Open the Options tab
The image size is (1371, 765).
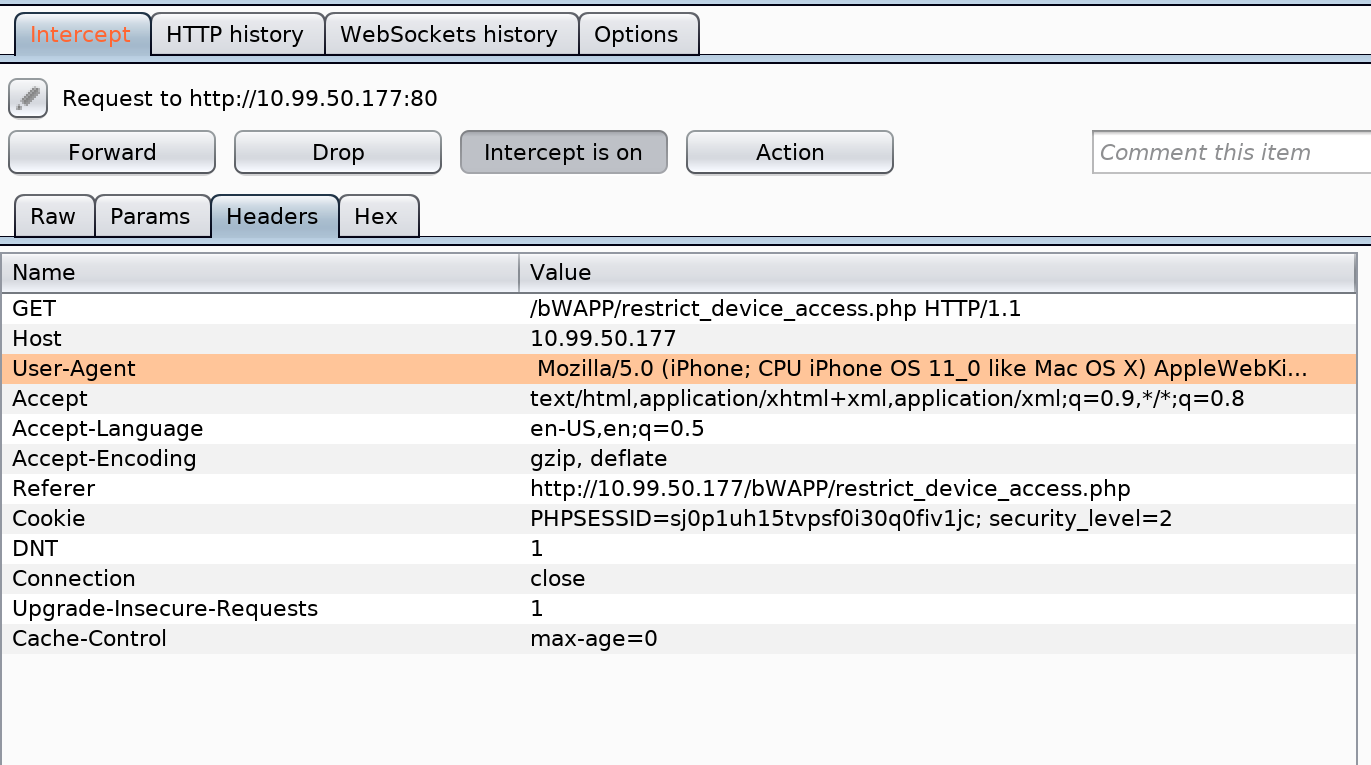tap(638, 34)
